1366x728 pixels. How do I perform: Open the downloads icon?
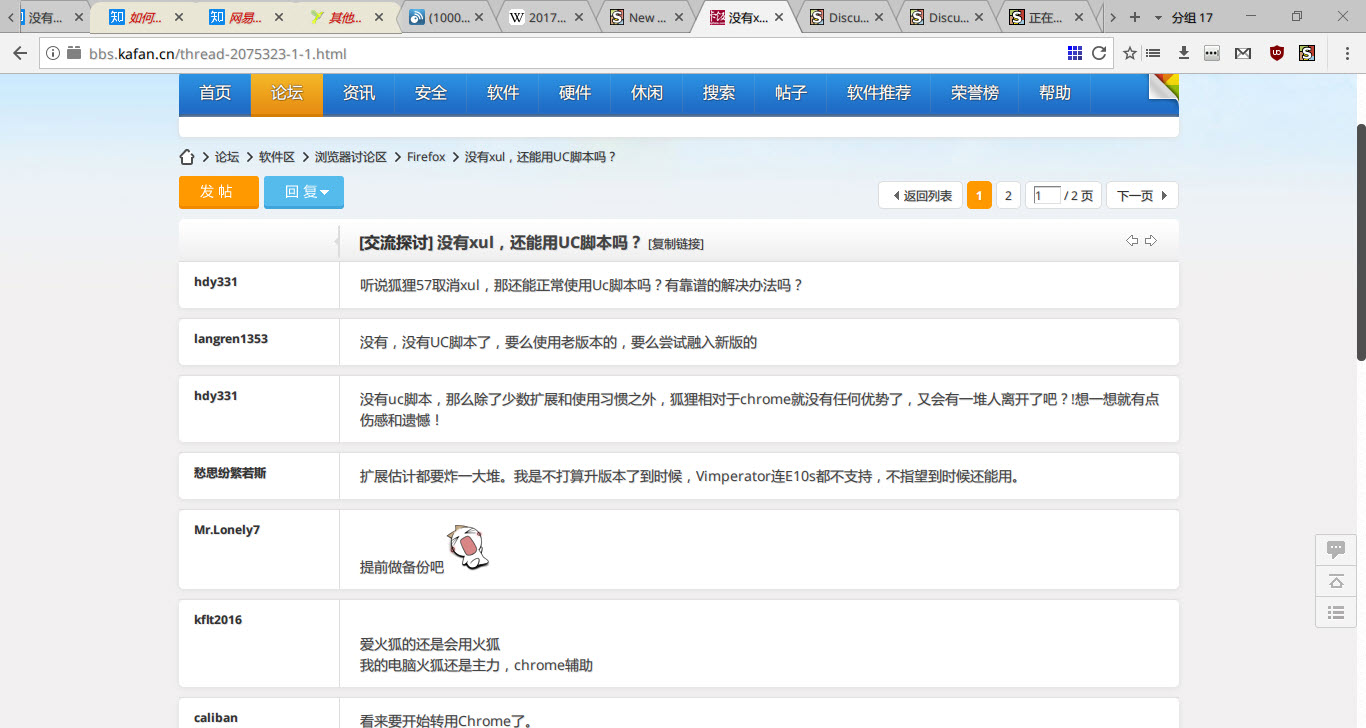coord(1184,53)
